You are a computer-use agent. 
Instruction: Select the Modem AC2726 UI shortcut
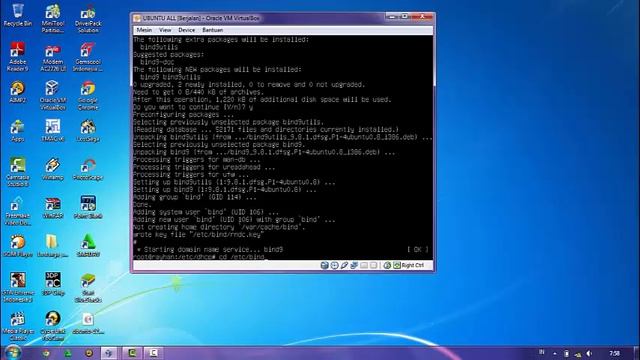53,58
